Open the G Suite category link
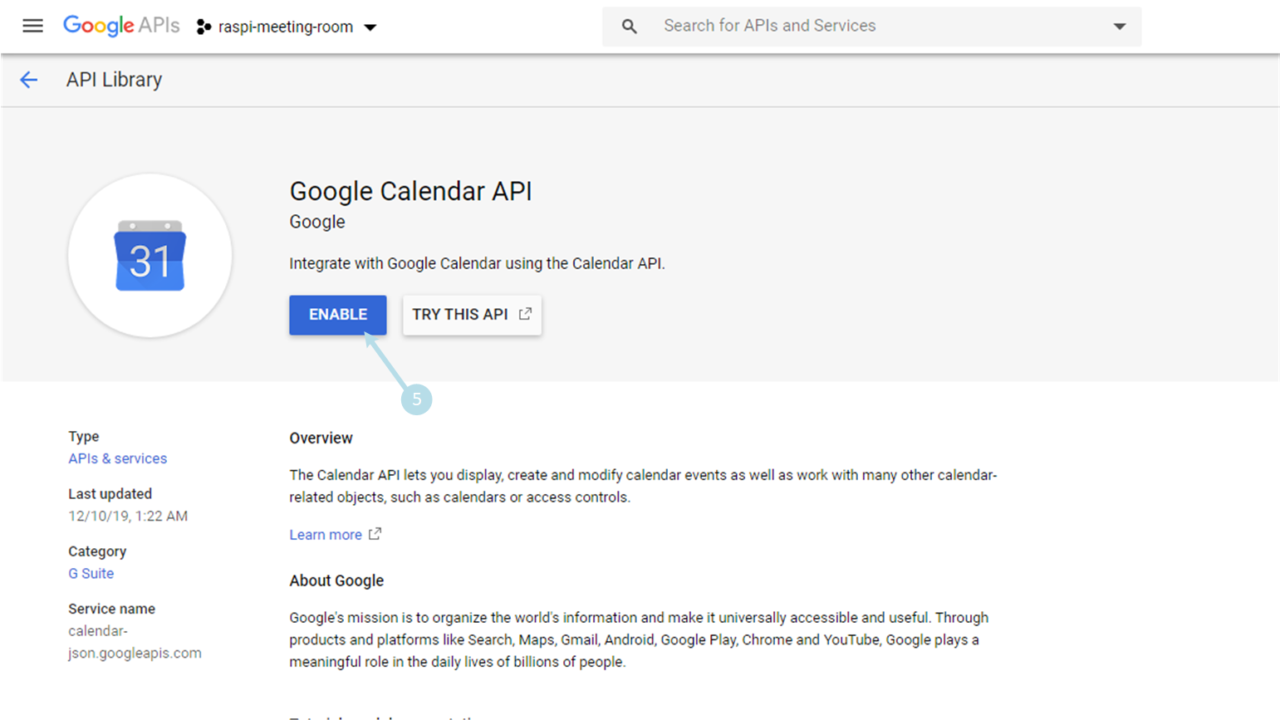The image size is (1280, 720). tap(91, 573)
